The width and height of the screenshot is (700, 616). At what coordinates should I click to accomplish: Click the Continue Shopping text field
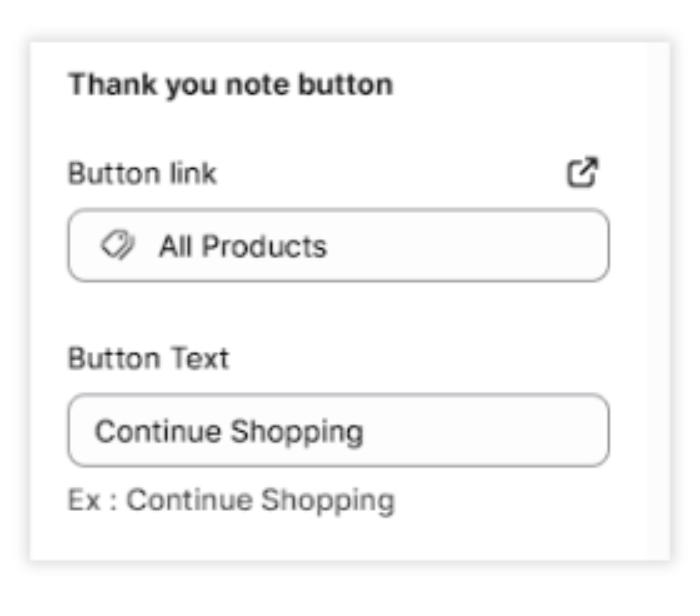pyautogui.click(x=338, y=431)
